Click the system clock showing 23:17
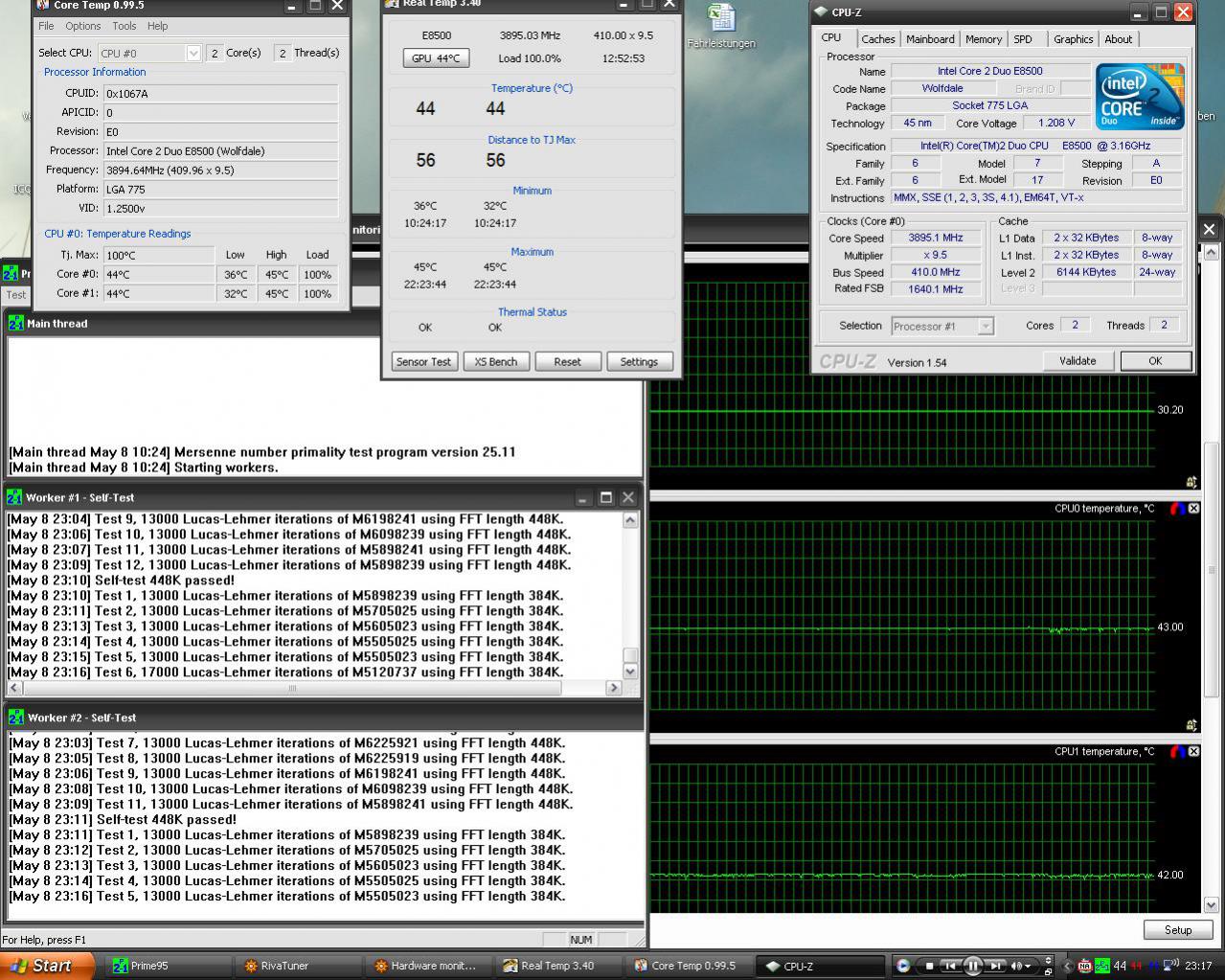This screenshot has height=980, width=1225. pos(1198,966)
